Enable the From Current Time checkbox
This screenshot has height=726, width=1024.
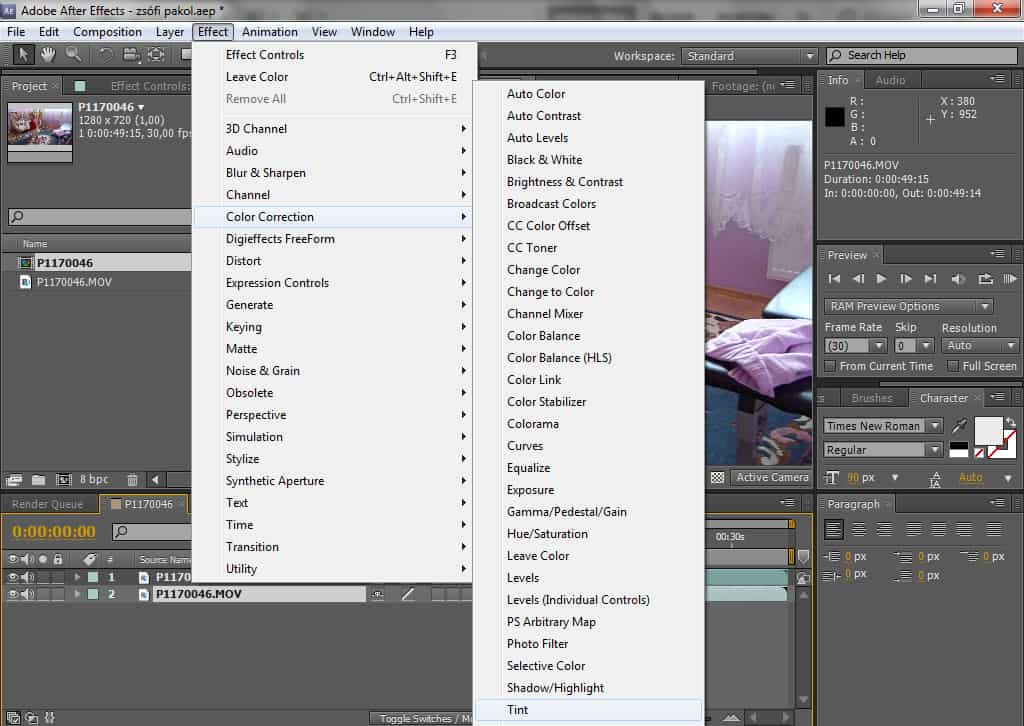(831, 366)
